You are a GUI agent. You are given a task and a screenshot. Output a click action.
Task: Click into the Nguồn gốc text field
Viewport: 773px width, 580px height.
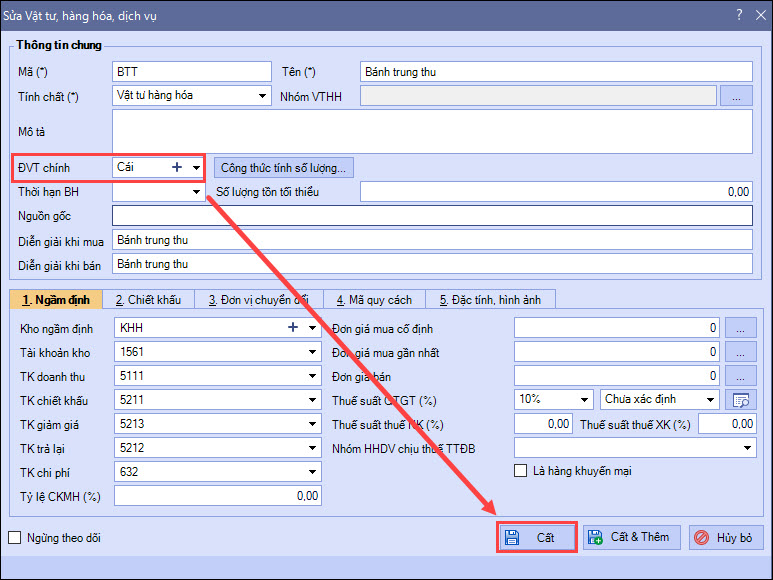(431, 216)
